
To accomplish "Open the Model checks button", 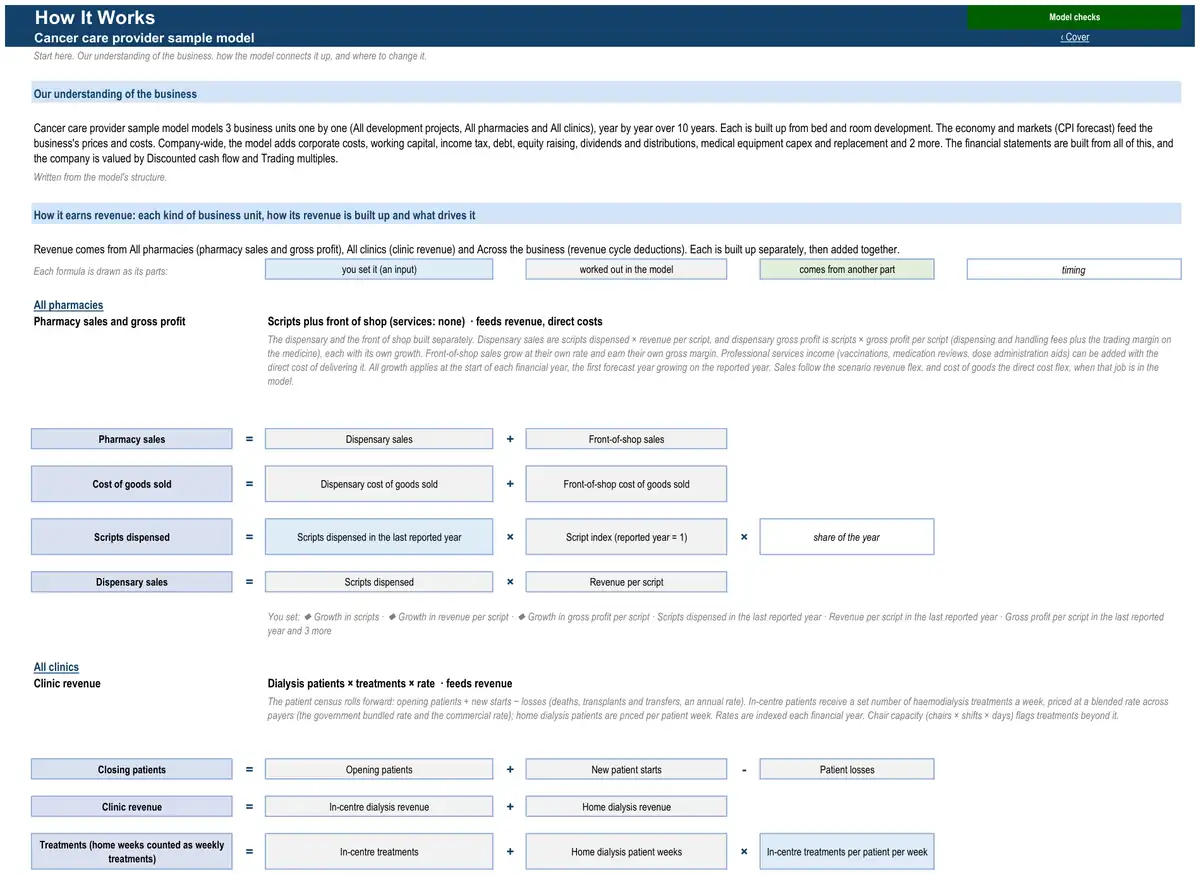I will click(1074, 17).
